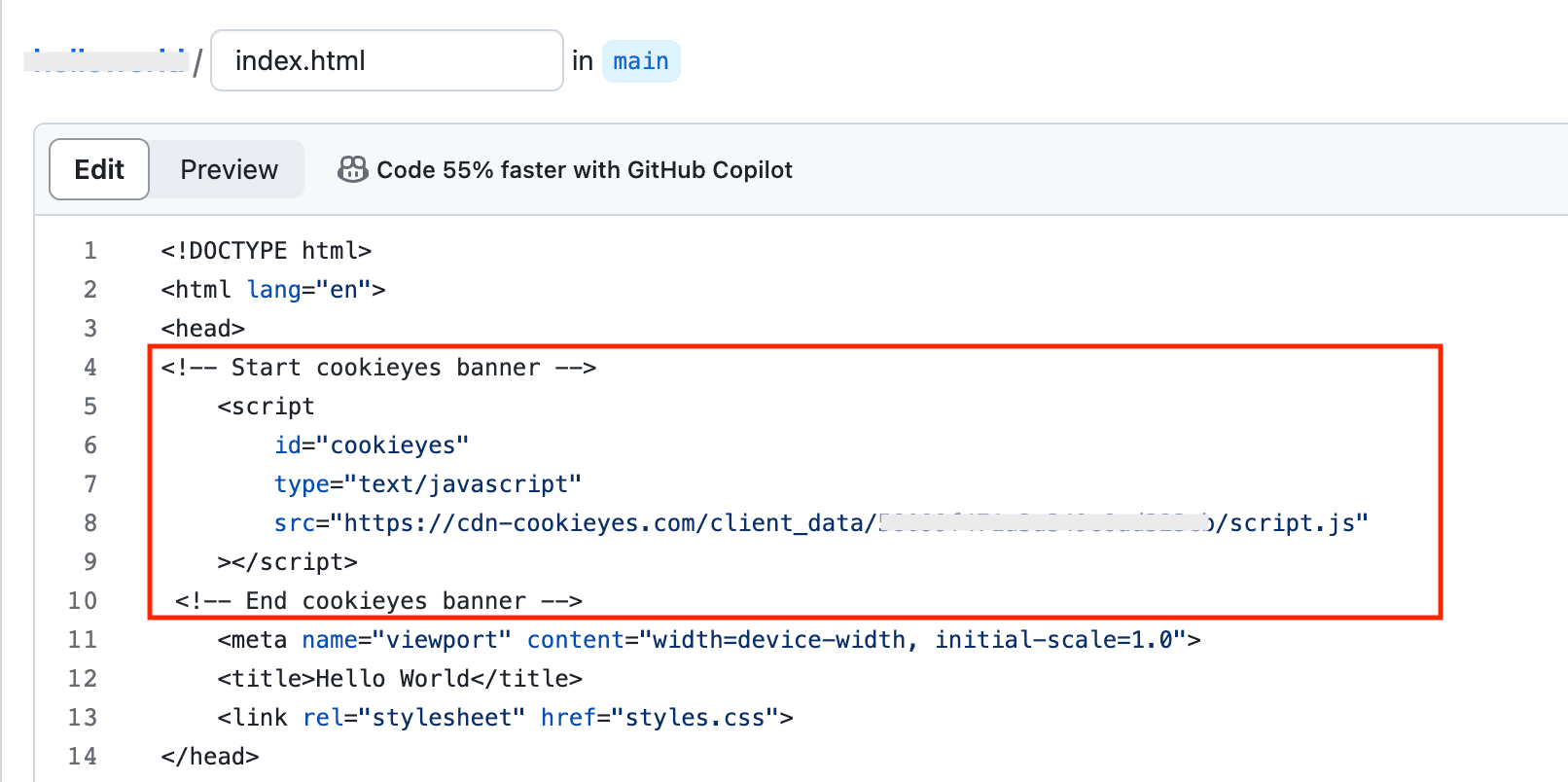Viewport: 1568px width, 782px height.
Task: Click the GitHub Copilot icon
Action: click(x=352, y=170)
